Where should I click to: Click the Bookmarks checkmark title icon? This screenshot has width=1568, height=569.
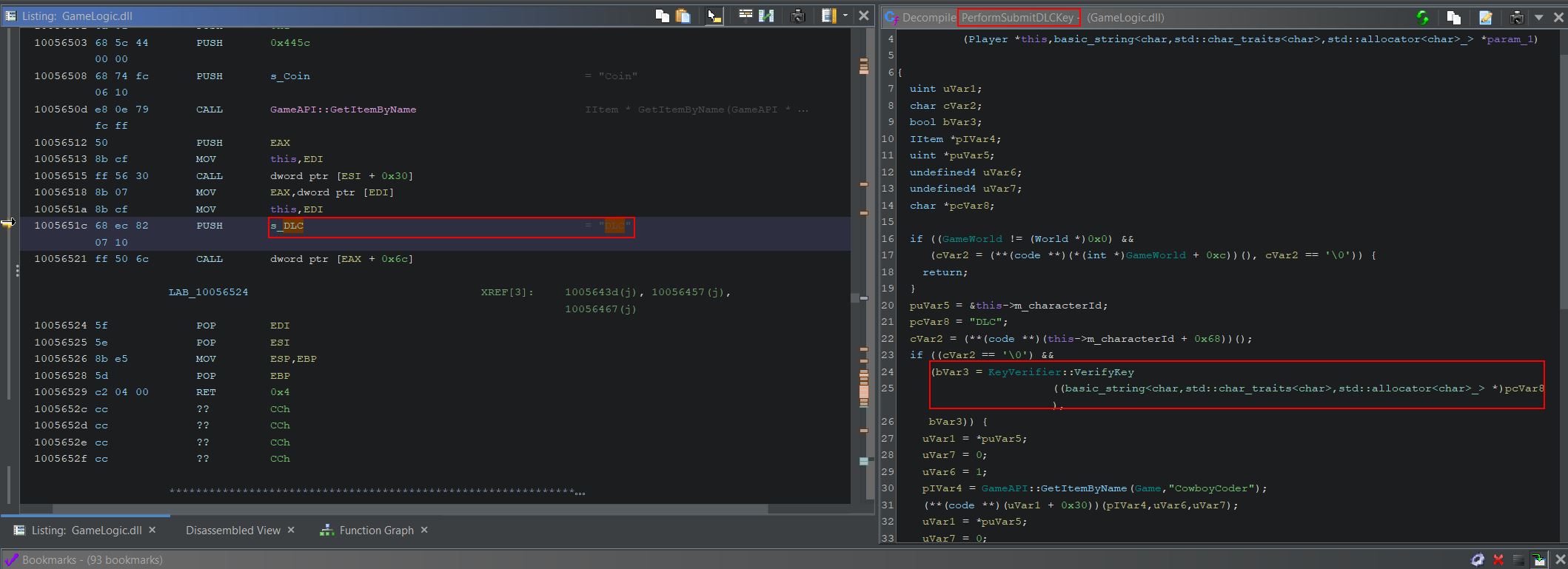click(10, 560)
